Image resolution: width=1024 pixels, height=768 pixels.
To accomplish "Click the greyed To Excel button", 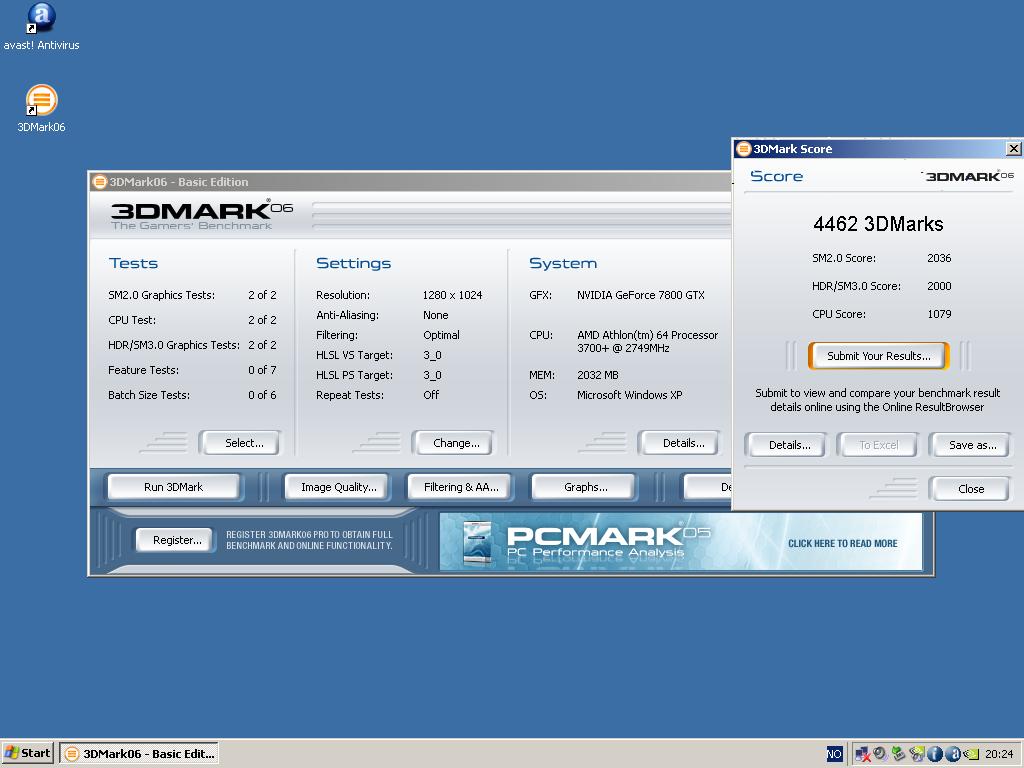I will click(x=878, y=445).
